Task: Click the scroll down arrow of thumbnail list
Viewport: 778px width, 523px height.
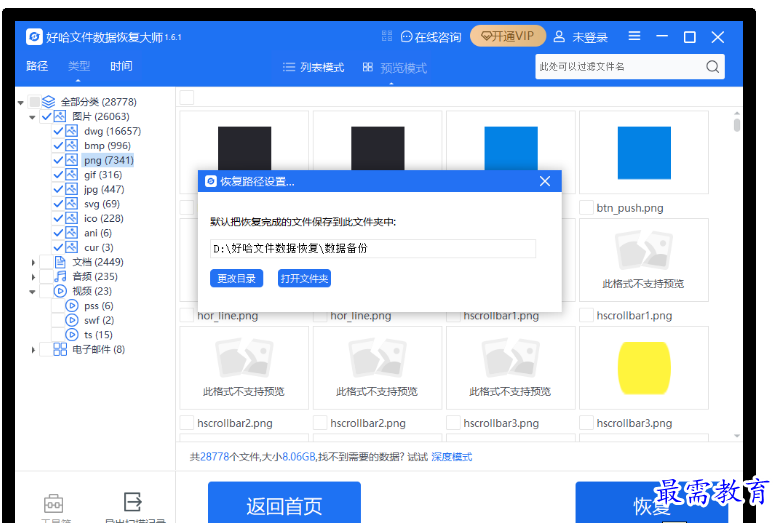Action: point(737,436)
